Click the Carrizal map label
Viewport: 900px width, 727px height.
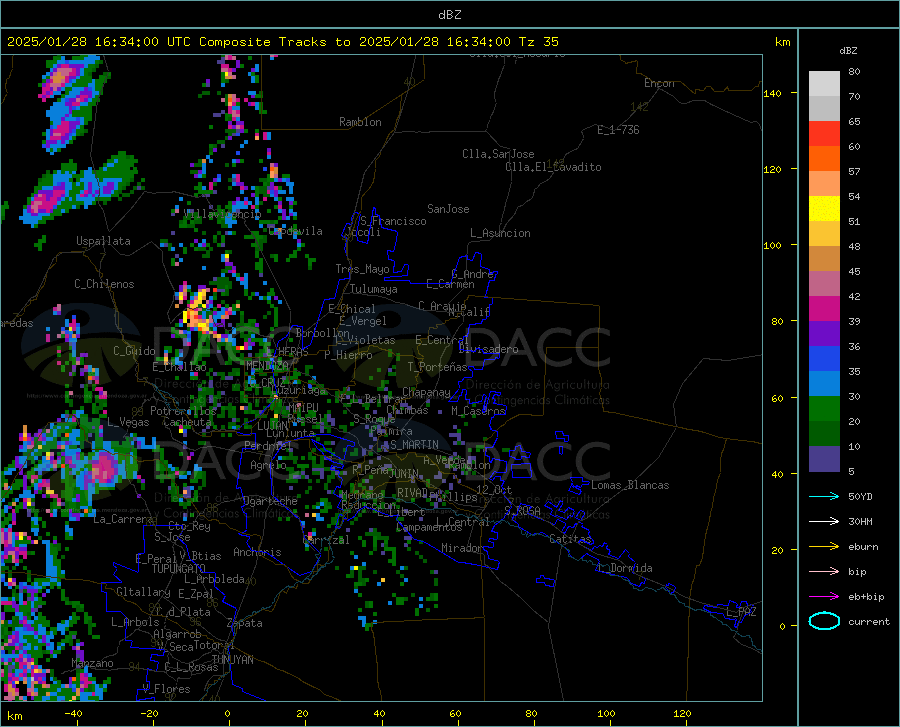click(x=325, y=540)
